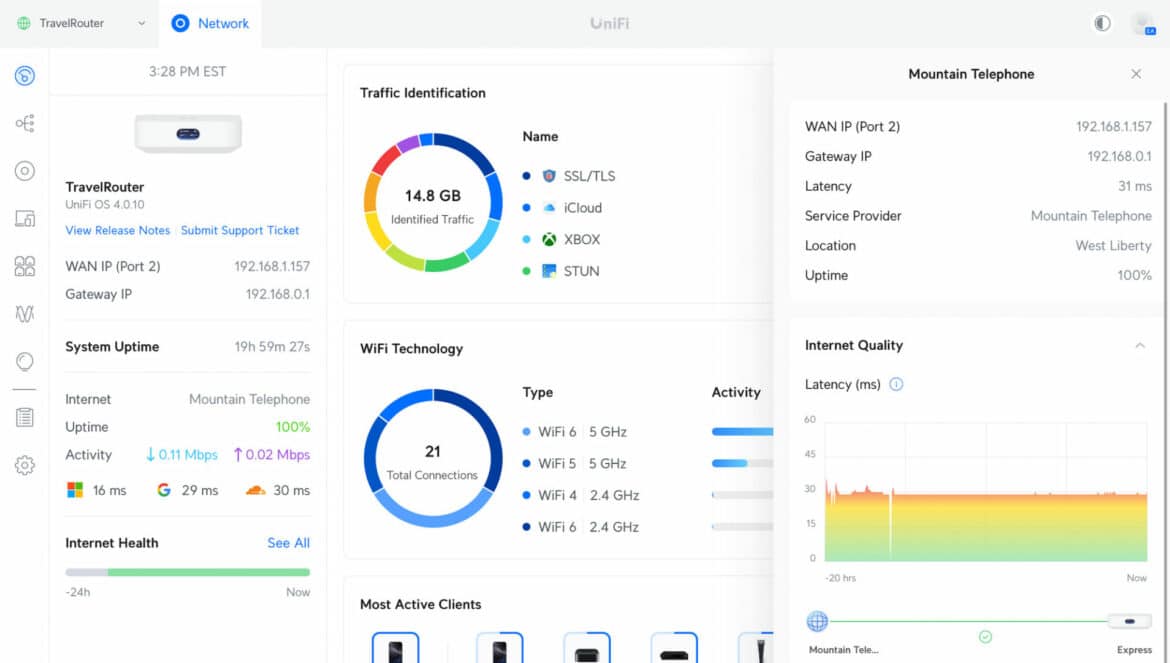Click the Internet Health timeline bar
1170x663 pixels.
187,572
